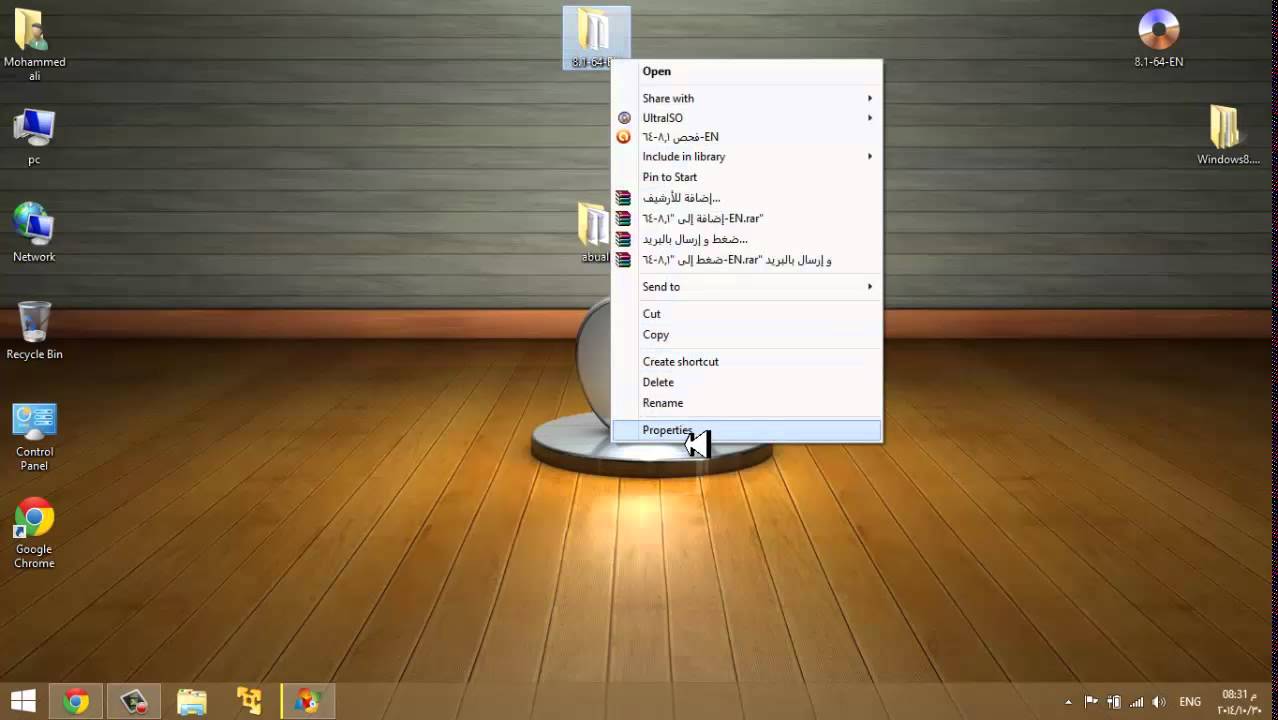Click scan EN antivirus menu entry

pos(747,137)
